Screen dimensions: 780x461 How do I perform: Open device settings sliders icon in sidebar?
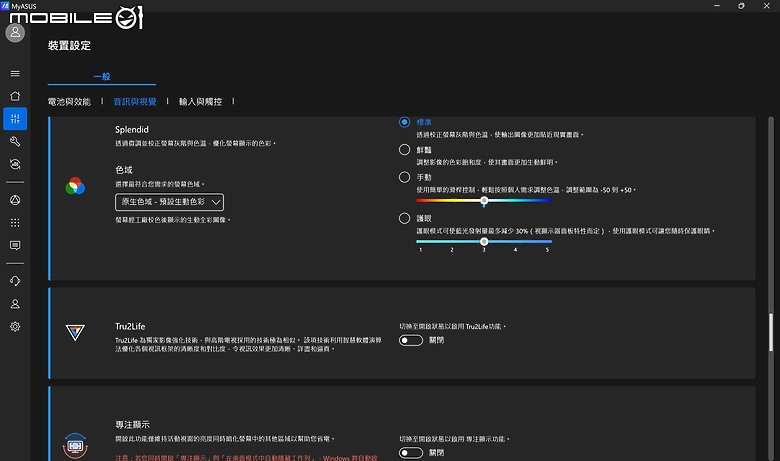click(x=15, y=119)
